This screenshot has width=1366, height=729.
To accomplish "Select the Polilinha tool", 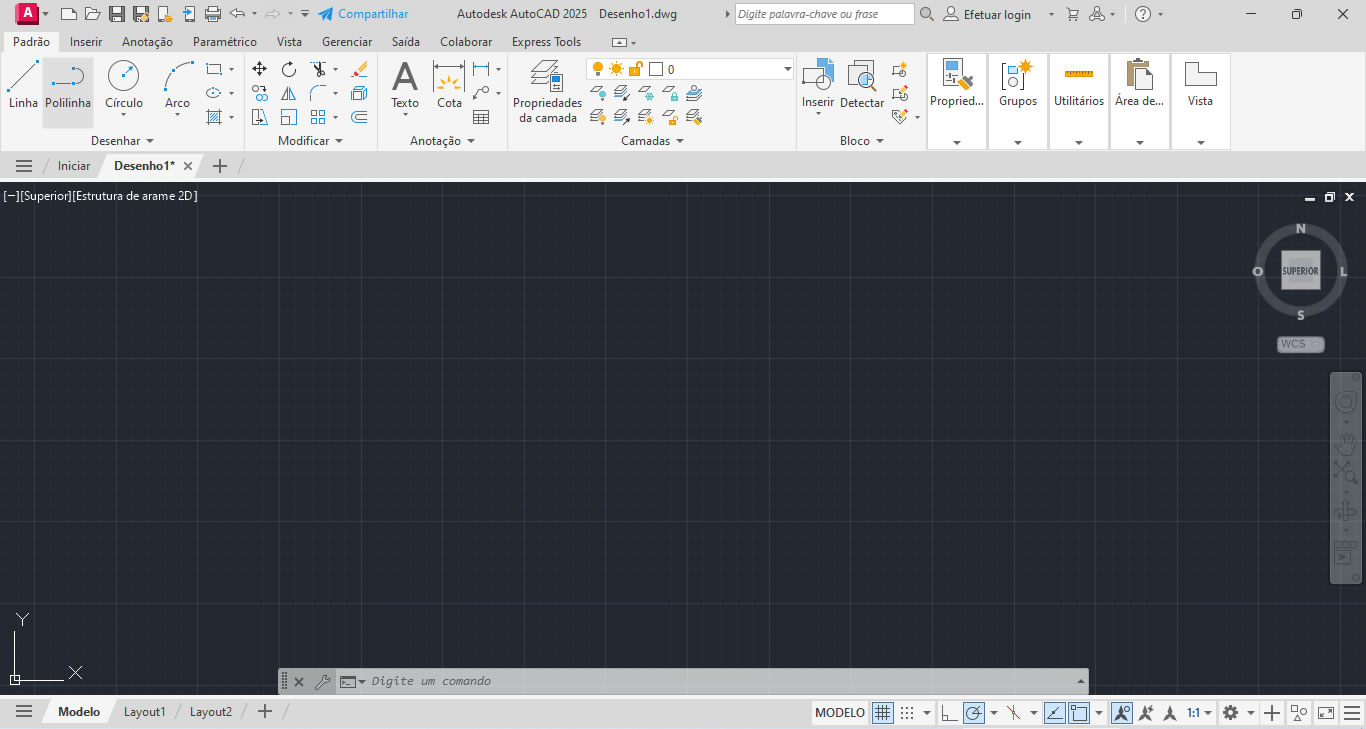I will tap(68, 85).
